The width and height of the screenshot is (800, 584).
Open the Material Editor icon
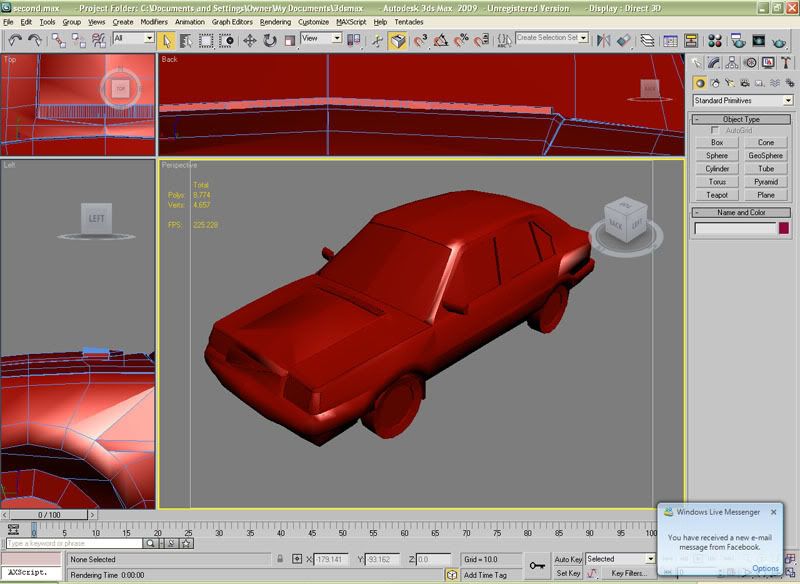pos(714,40)
